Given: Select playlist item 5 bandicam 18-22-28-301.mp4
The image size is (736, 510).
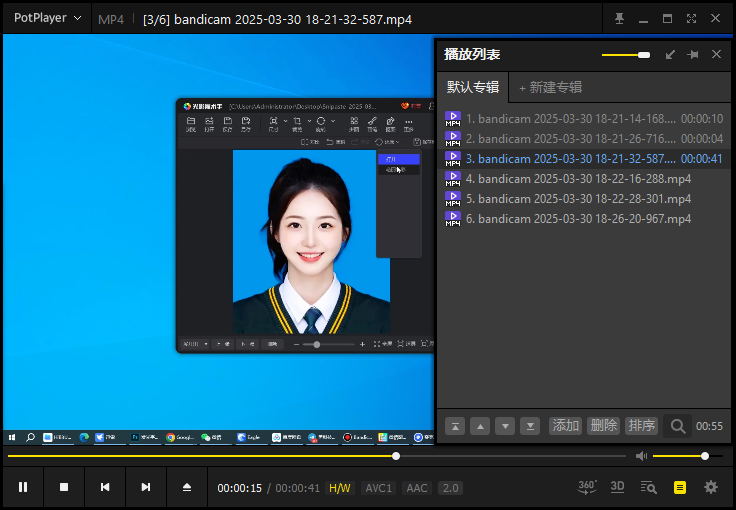Looking at the screenshot, I should tap(584, 199).
